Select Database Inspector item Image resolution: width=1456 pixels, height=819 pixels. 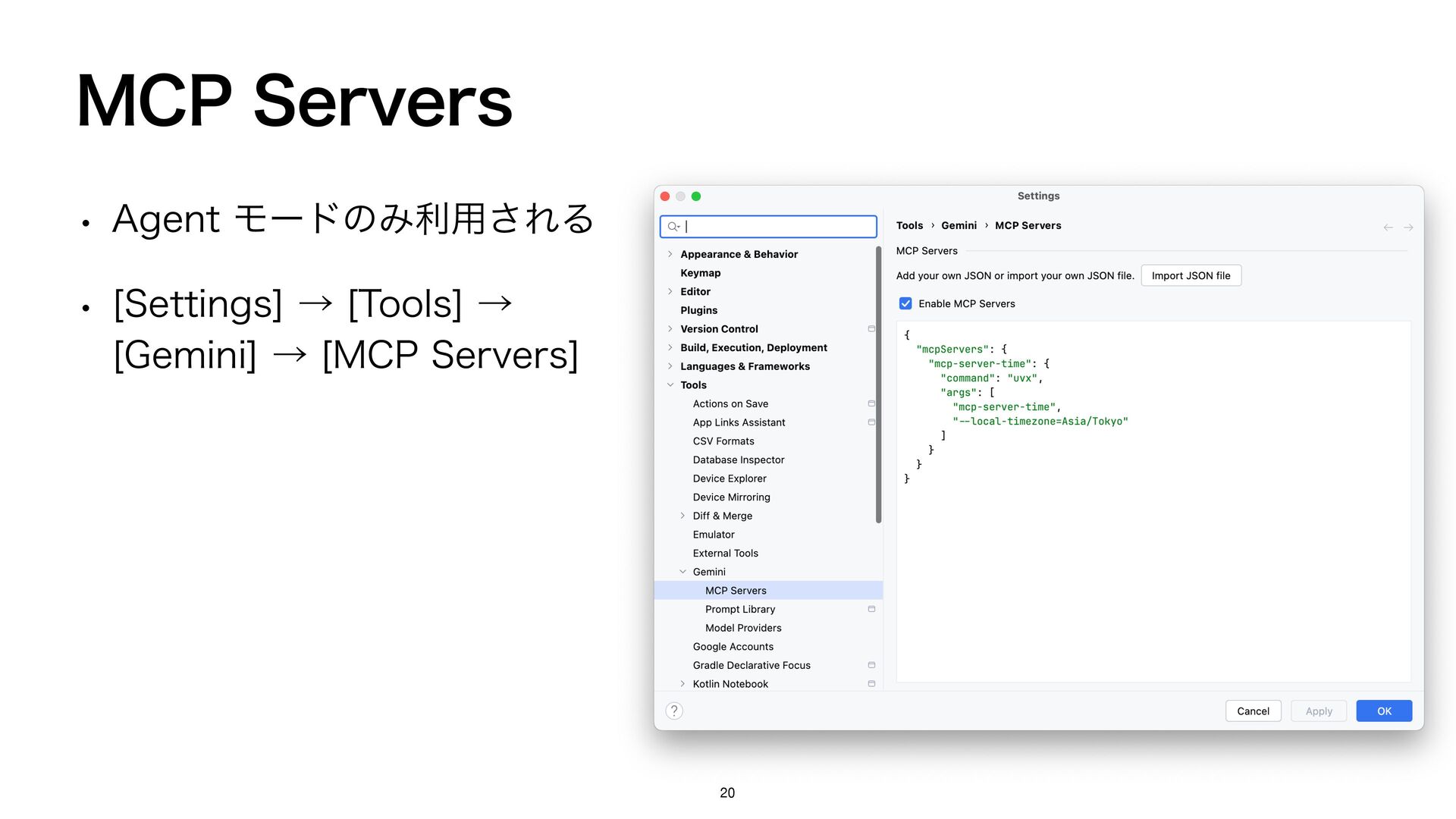tap(739, 460)
